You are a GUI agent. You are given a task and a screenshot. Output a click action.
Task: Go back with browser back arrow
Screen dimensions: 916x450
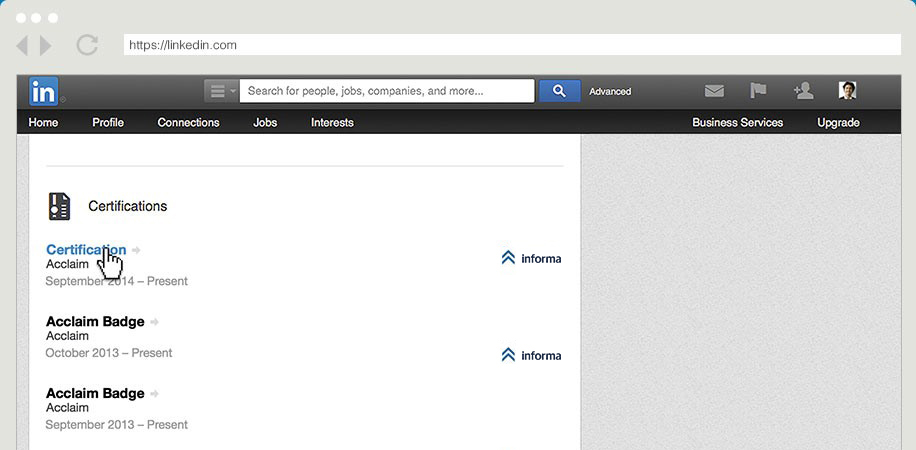click(22, 45)
